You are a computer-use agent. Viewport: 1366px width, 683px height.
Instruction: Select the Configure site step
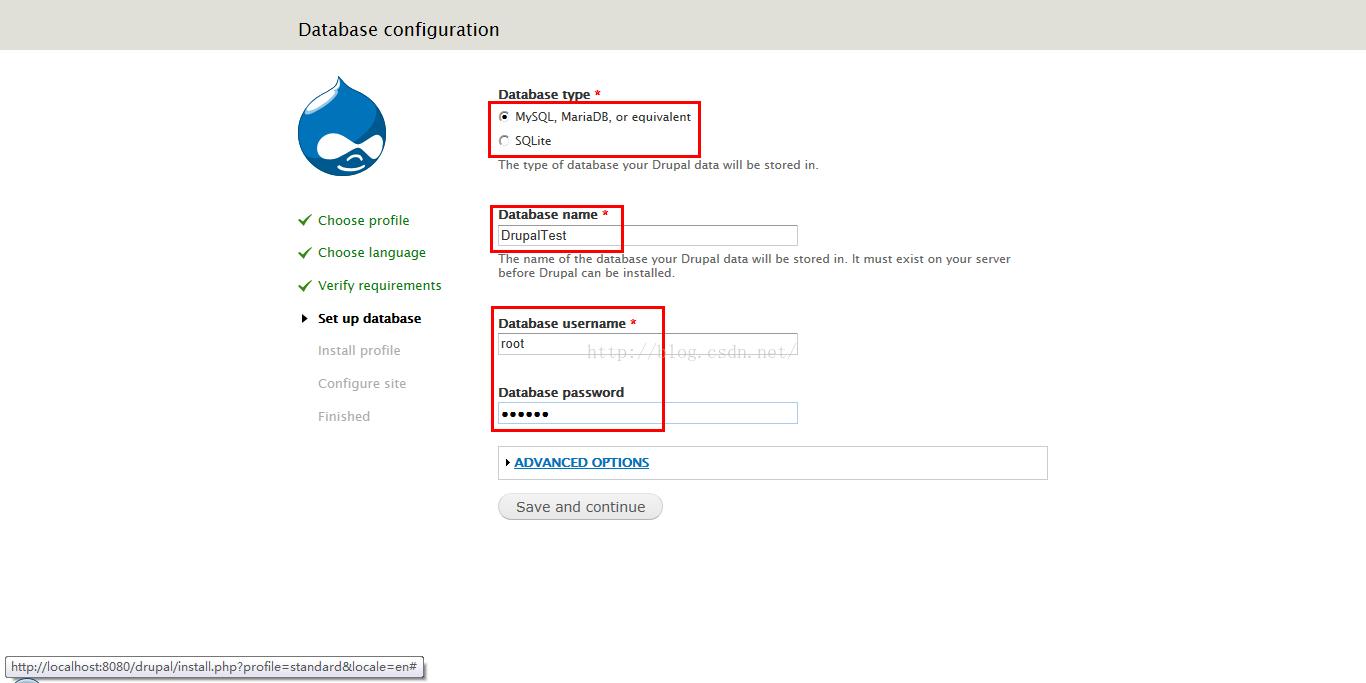362,384
